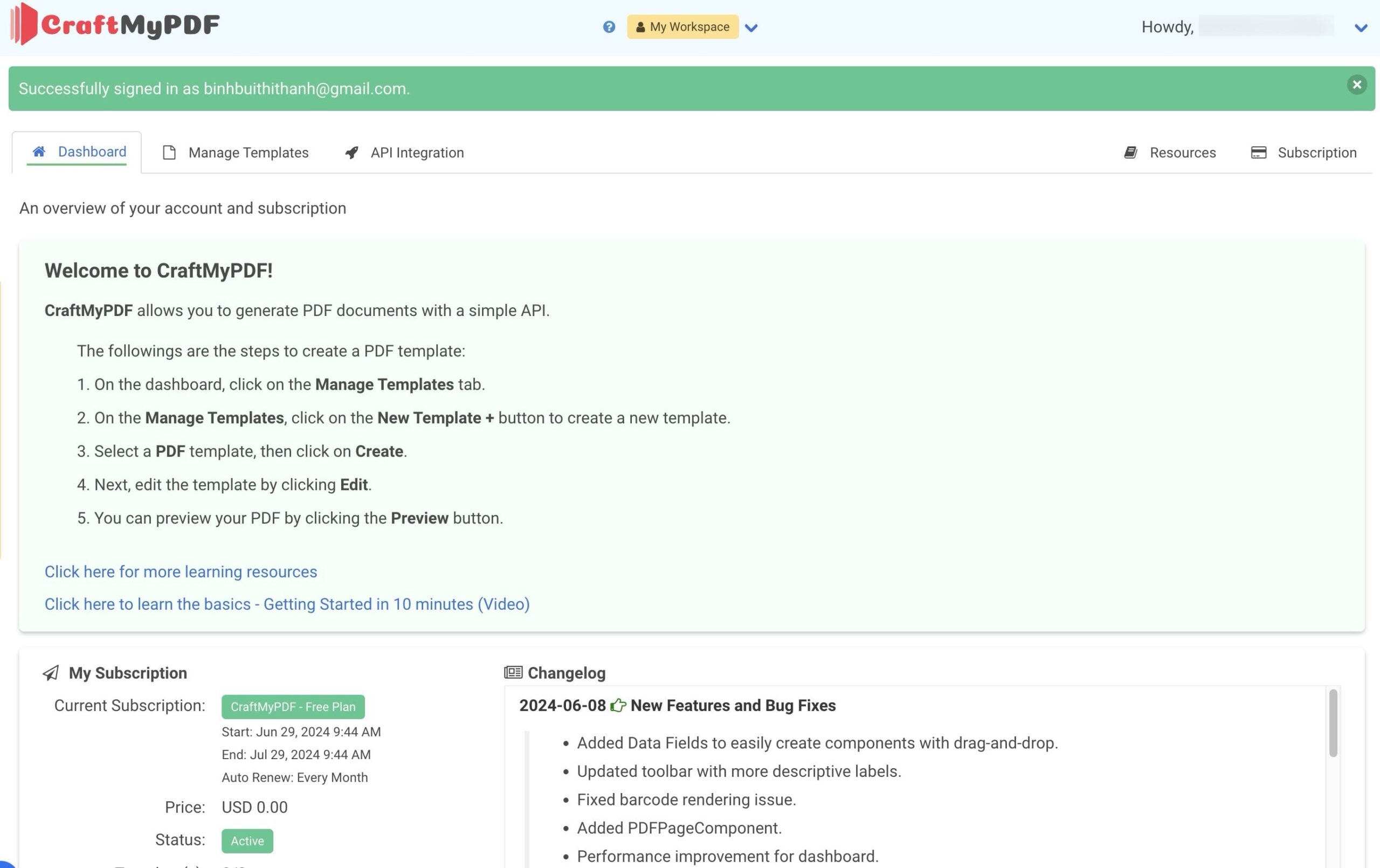Click the CraftMyPDF - Free Plan badge
This screenshot has width=1380, height=868.
point(293,706)
